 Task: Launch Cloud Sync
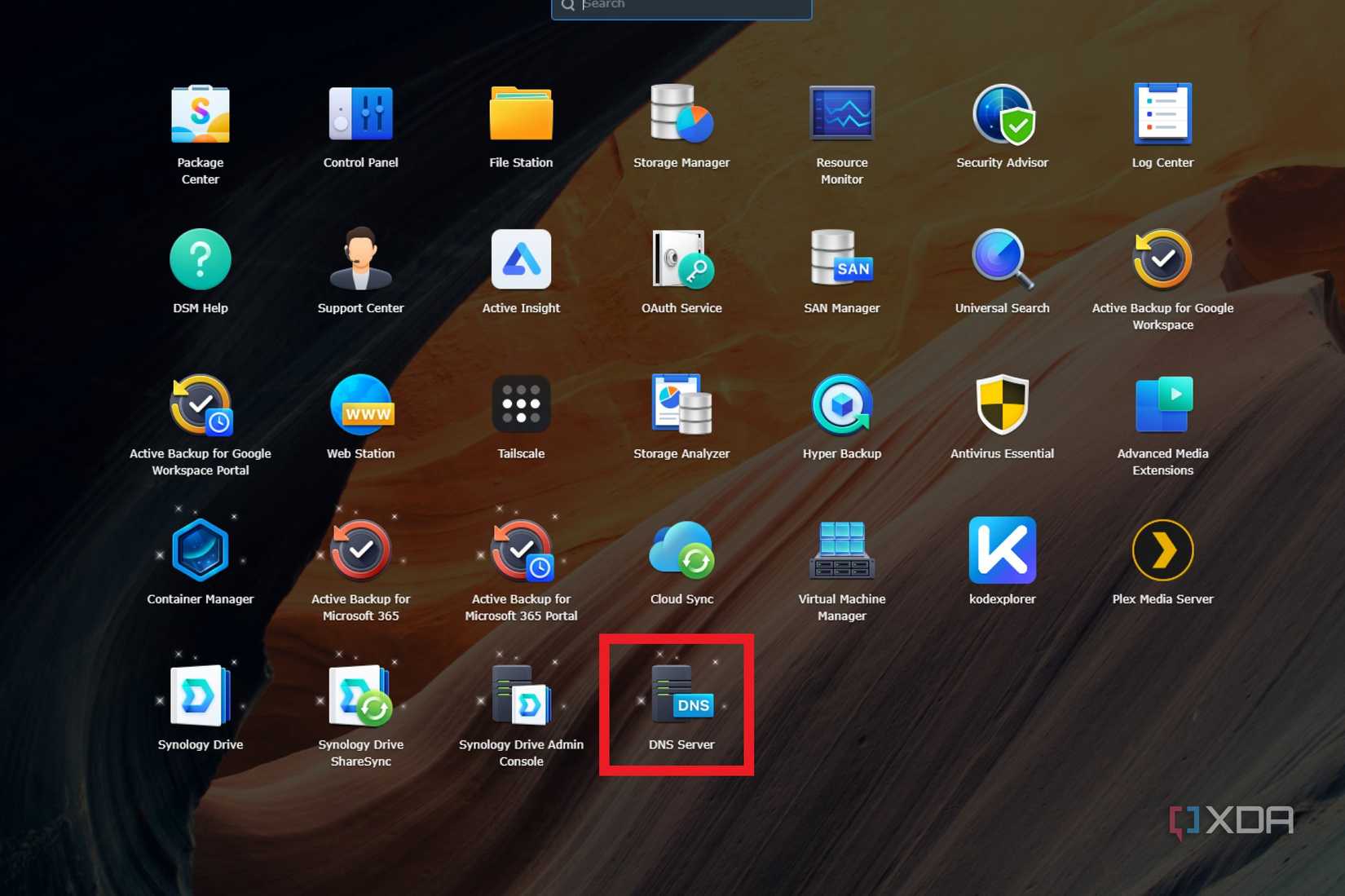tap(681, 550)
